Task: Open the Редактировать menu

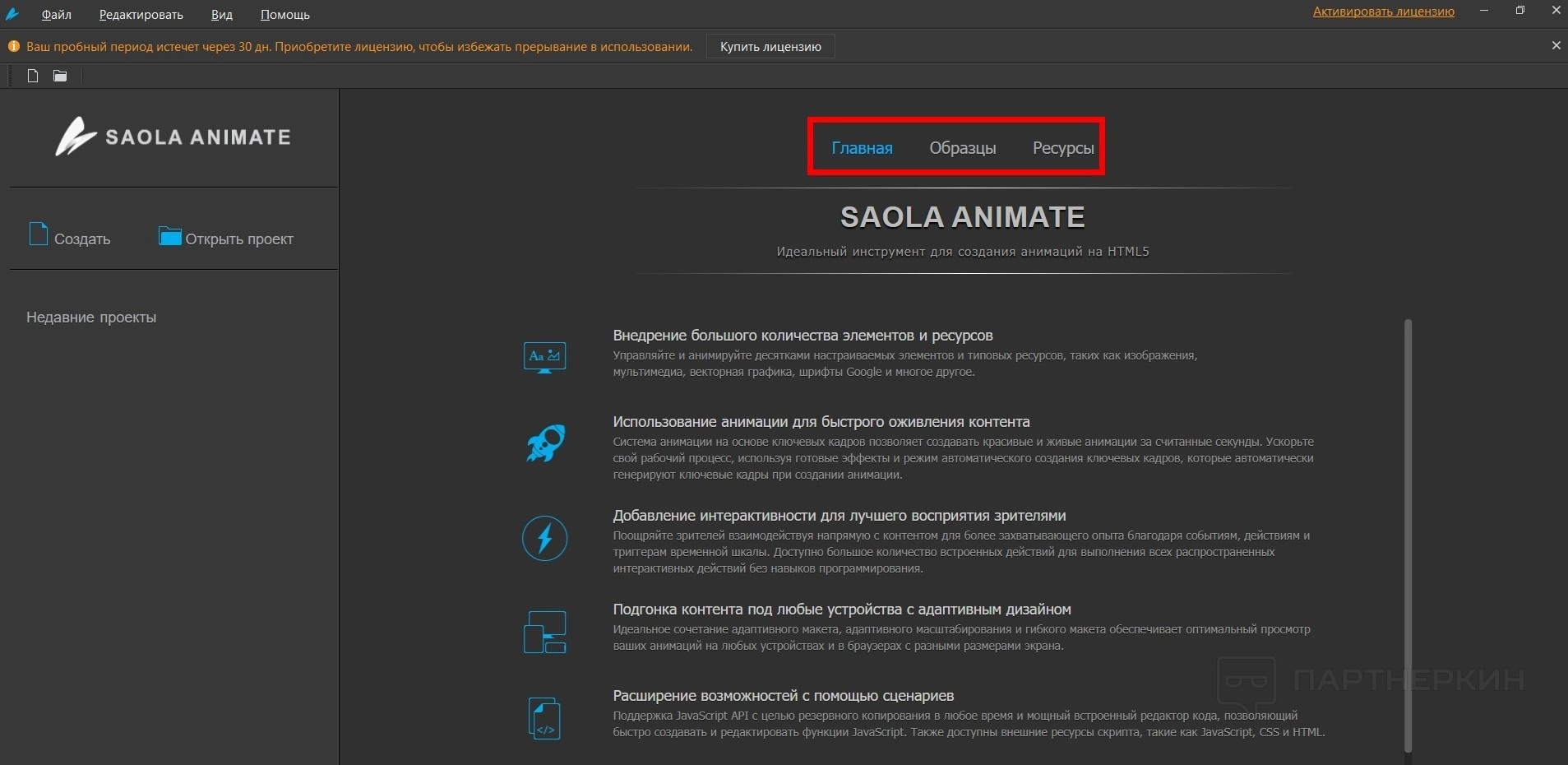Action: [141, 15]
